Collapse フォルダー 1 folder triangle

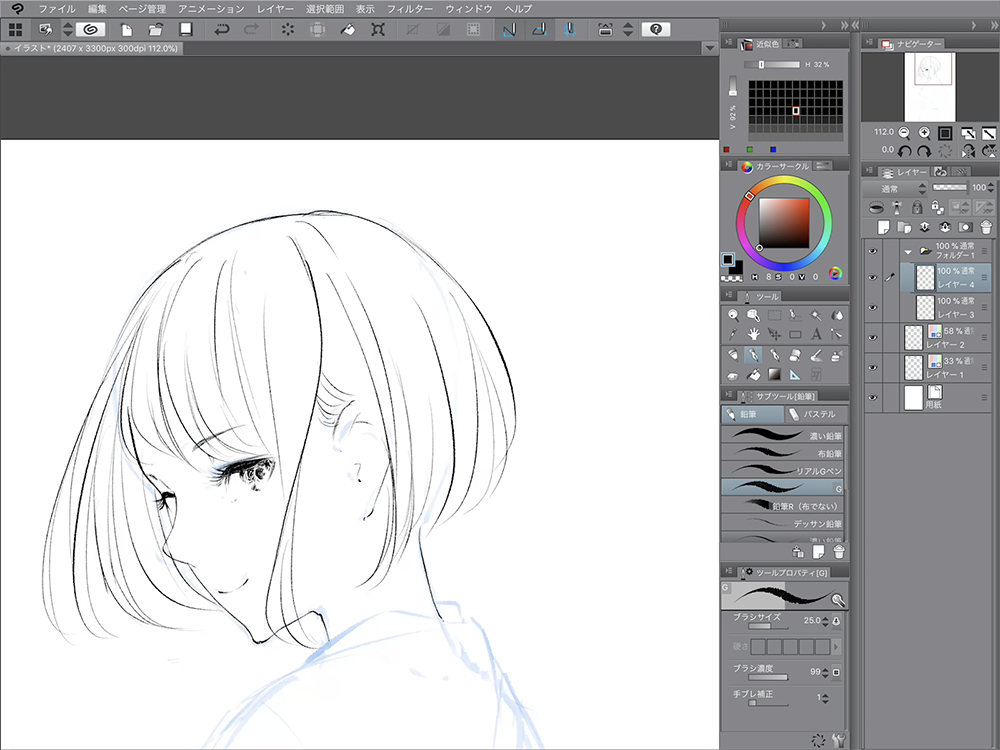tap(908, 252)
